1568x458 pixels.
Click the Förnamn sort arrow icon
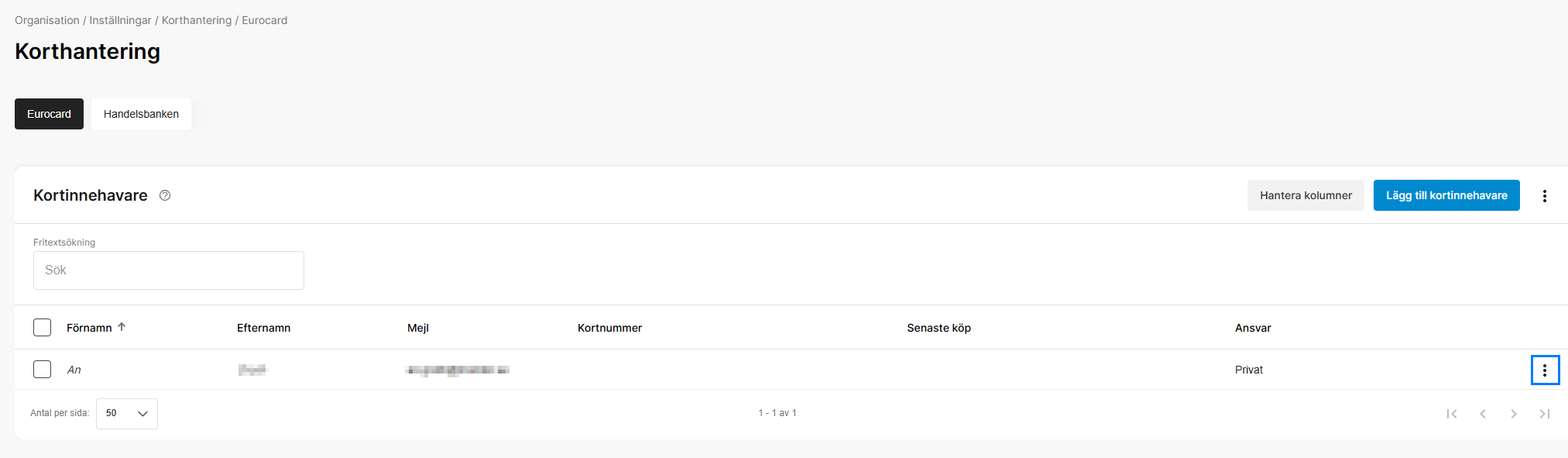tap(122, 327)
